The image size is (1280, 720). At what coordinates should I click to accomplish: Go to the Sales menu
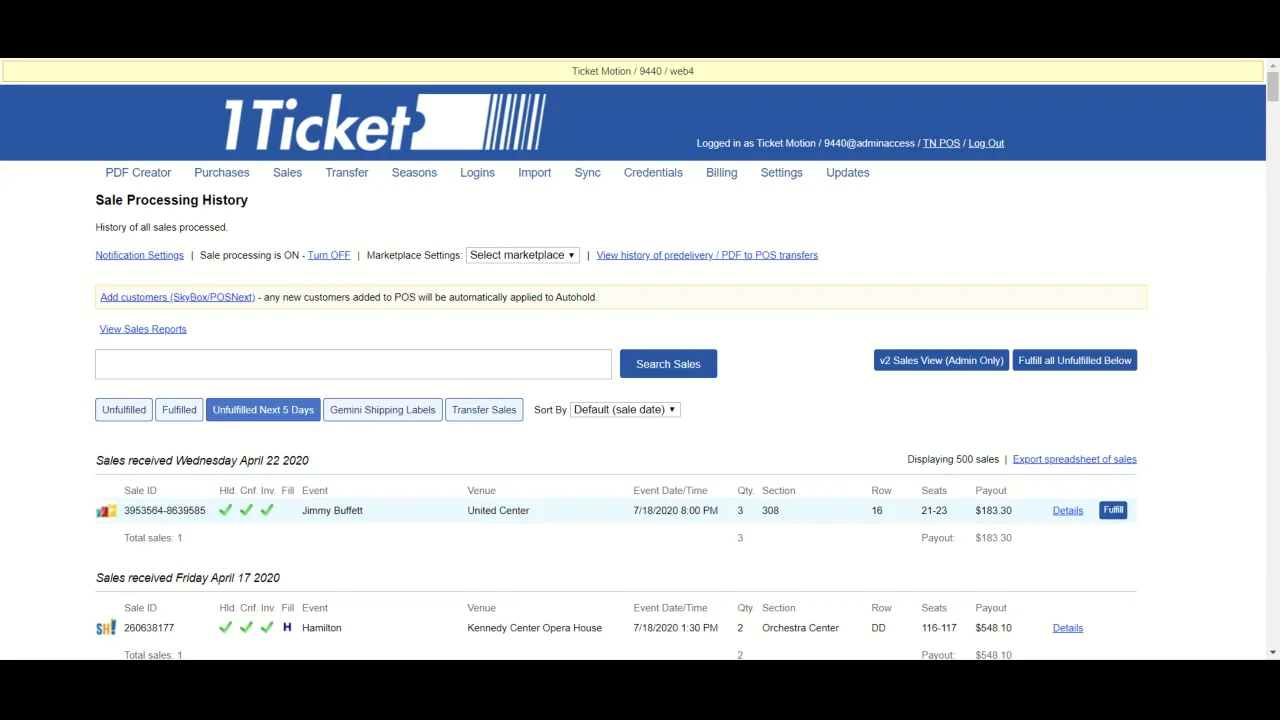tap(287, 173)
